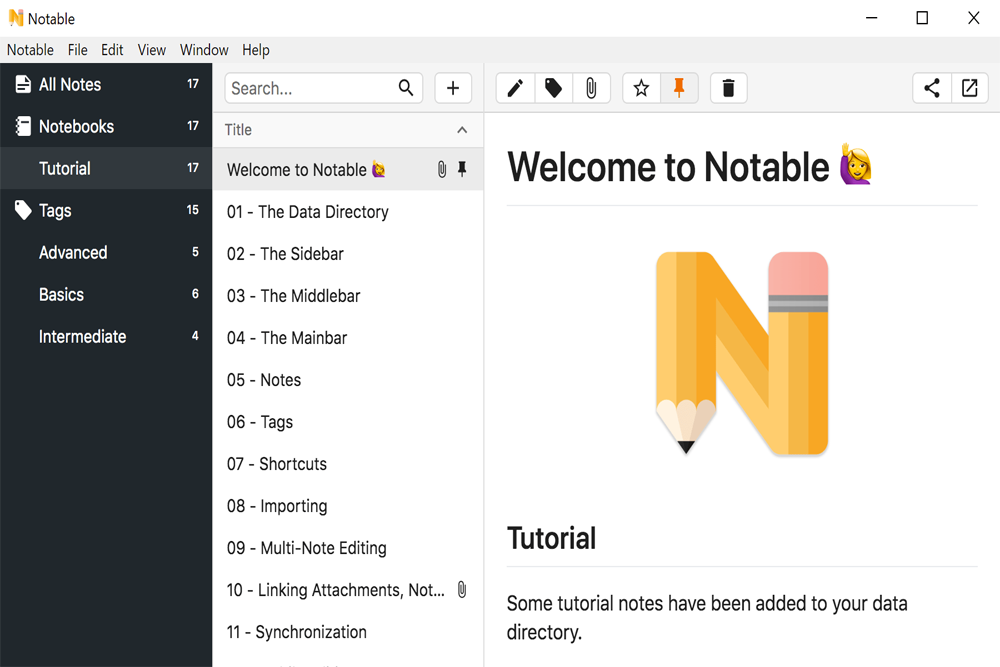Toggle favorite star for this note

pyautogui.click(x=641, y=88)
